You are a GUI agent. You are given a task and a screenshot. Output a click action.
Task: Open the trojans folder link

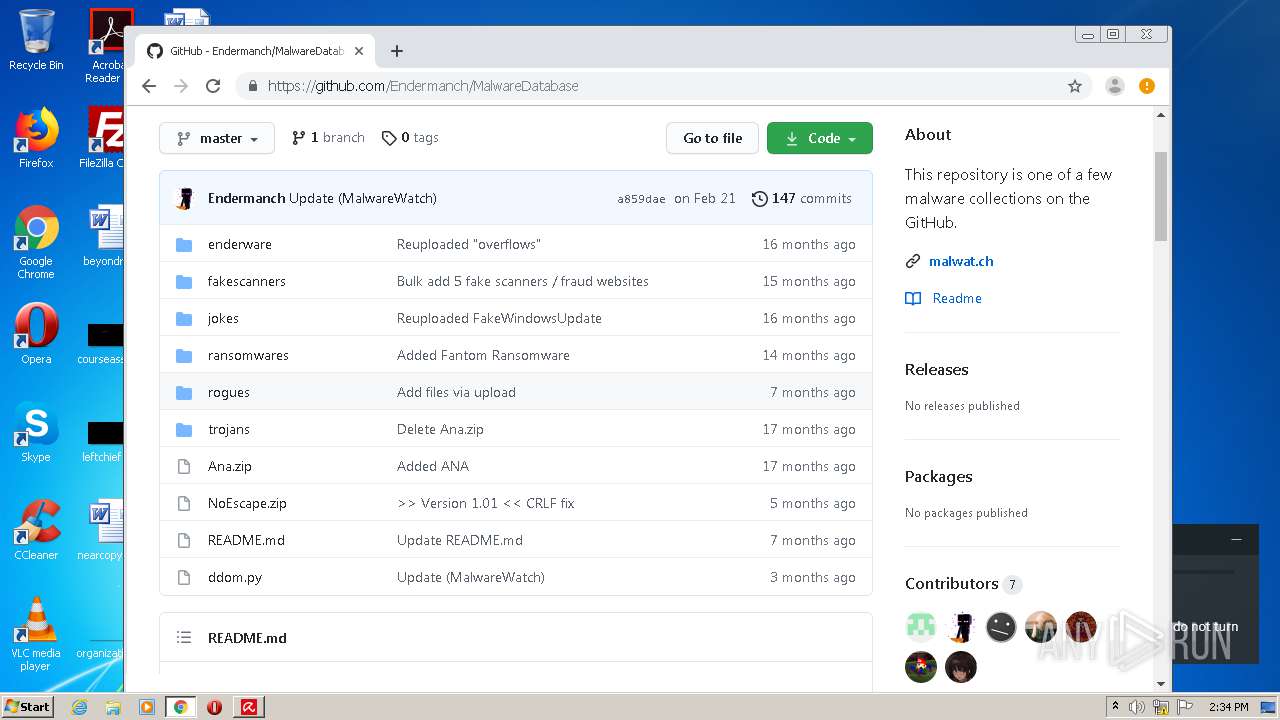point(229,429)
